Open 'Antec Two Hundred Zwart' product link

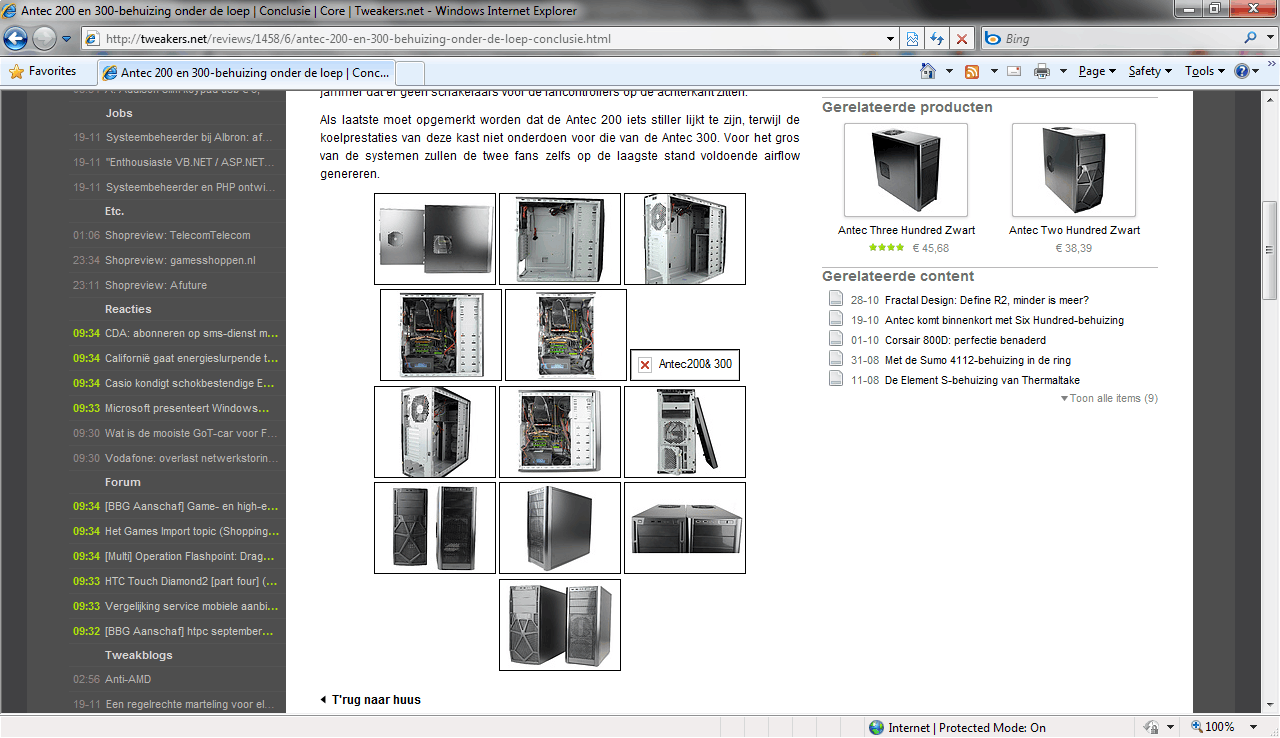coord(1074,230)
